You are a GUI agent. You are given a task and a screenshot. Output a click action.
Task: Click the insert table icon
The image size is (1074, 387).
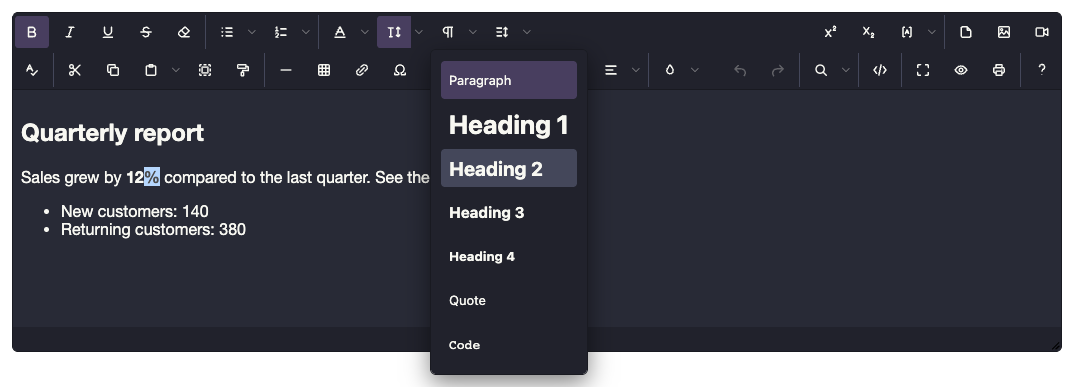click(324, 70)
